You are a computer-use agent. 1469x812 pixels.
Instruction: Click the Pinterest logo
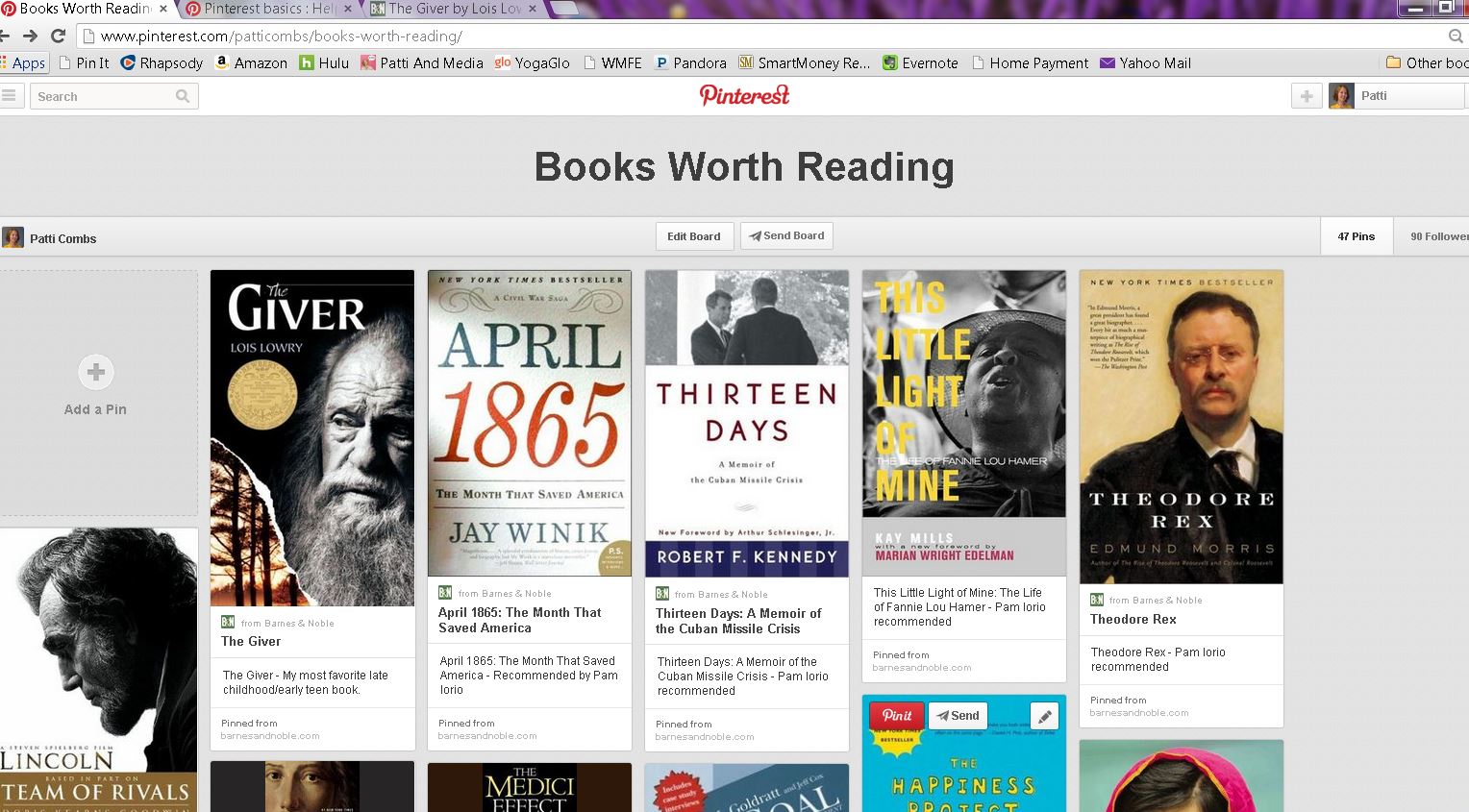[x=744, y=95]
